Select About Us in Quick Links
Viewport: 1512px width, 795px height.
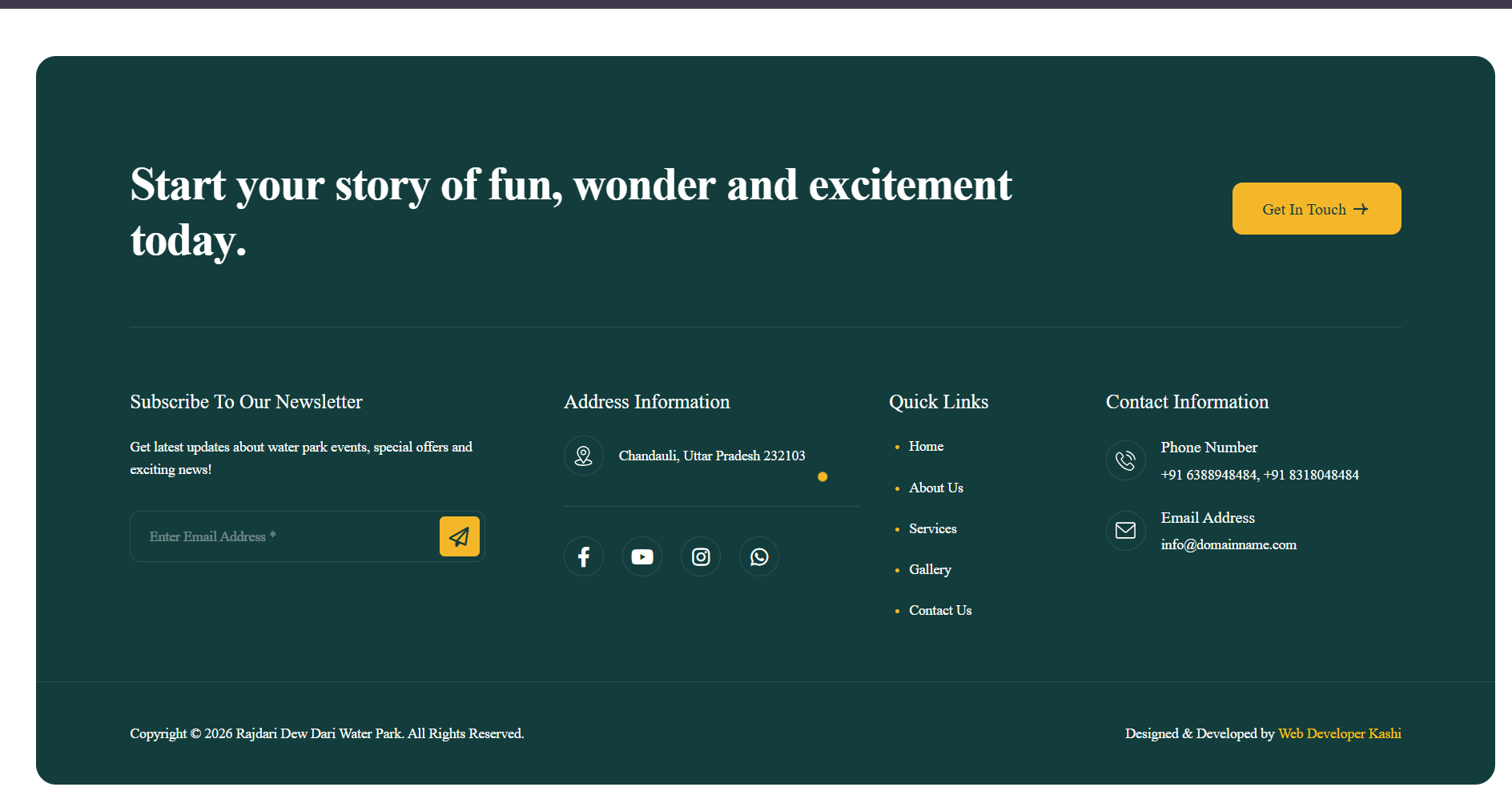coord(935,487)
